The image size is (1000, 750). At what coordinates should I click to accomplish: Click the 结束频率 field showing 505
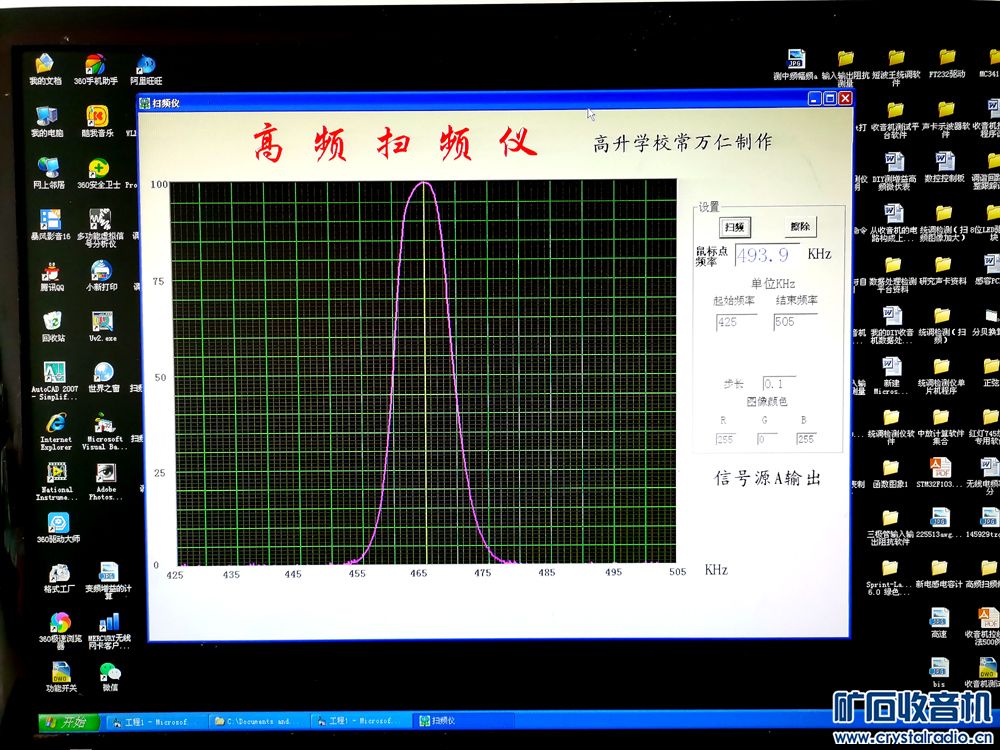795,322
